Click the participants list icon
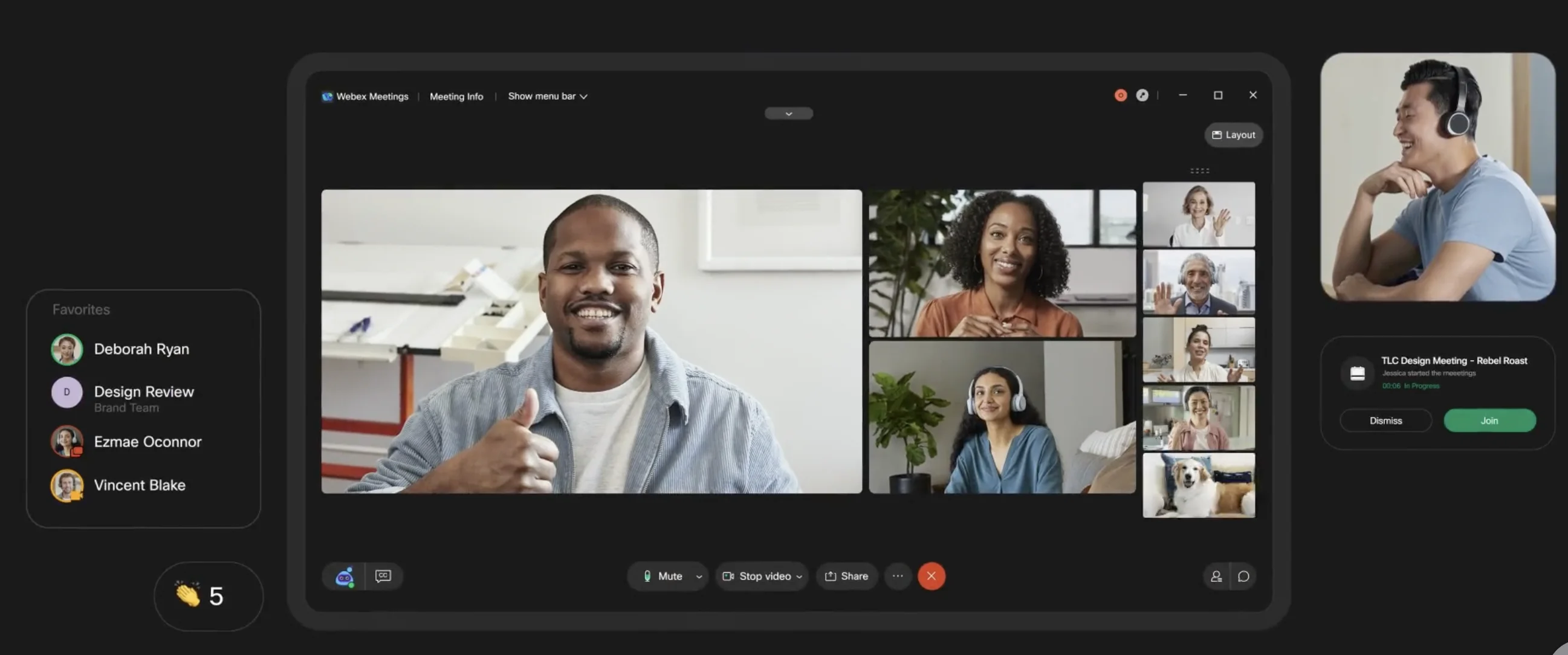Viewport: 1568px width, 655px height. click(1216, 576)
